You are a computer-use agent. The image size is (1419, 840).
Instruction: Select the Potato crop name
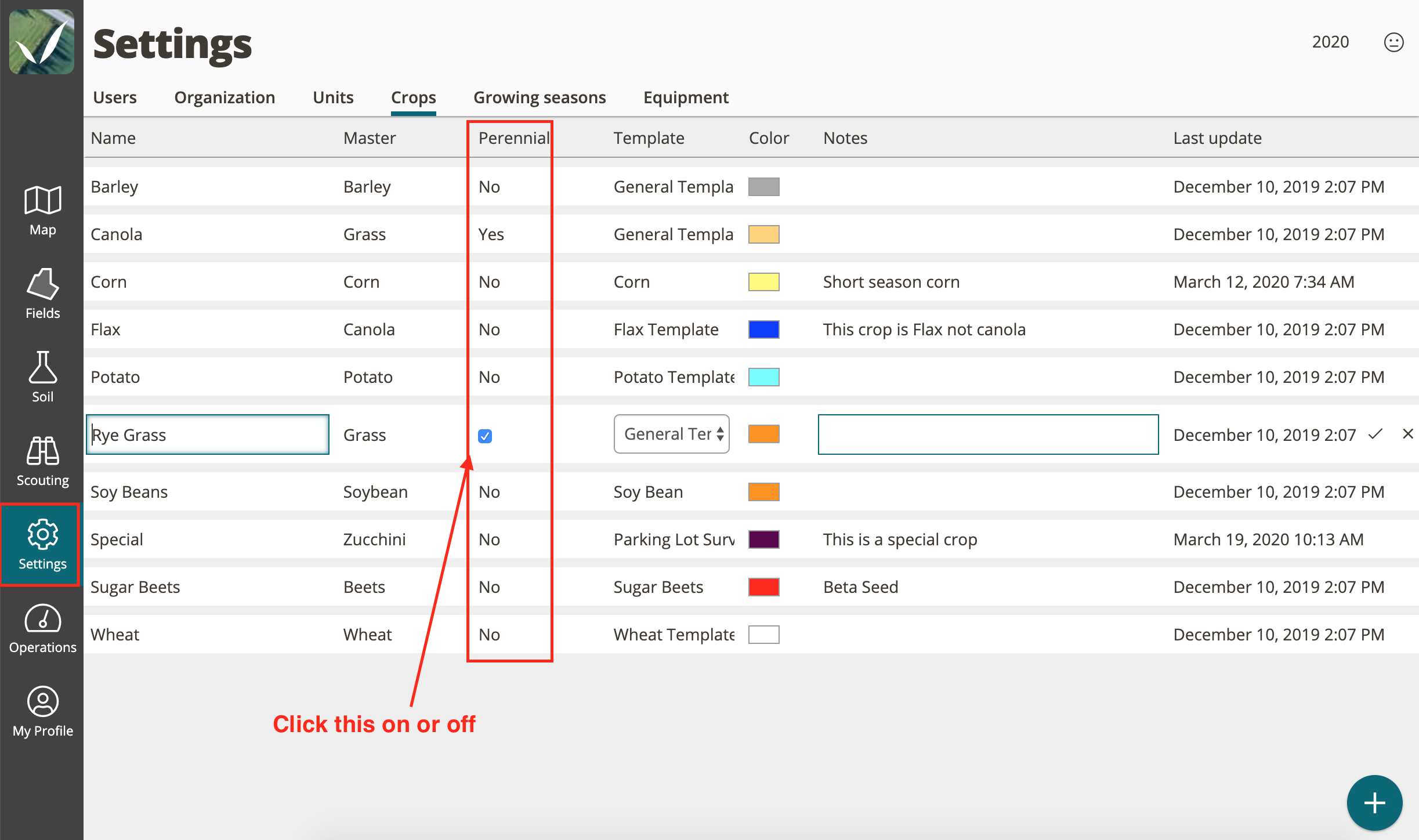[115, 377]
